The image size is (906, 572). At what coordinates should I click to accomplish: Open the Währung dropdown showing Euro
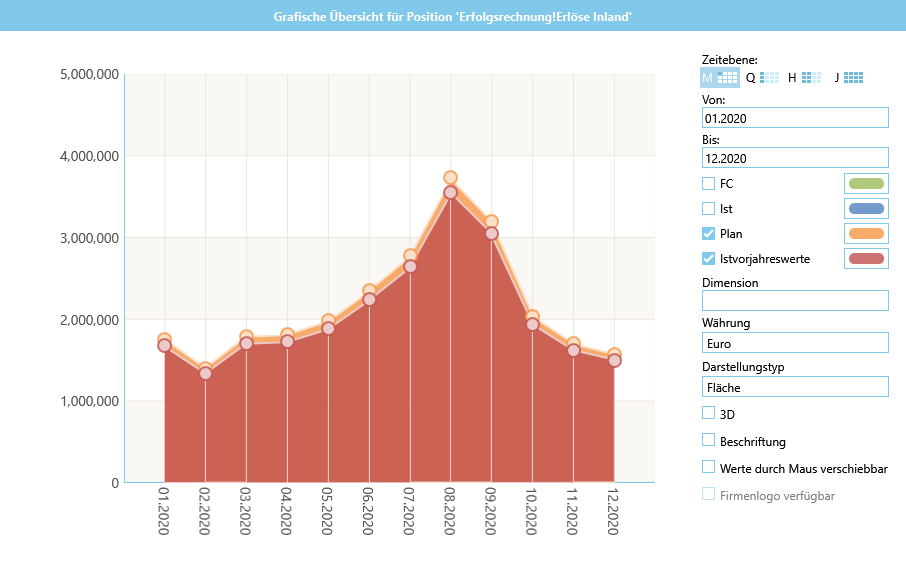click(x=795, y=343)
